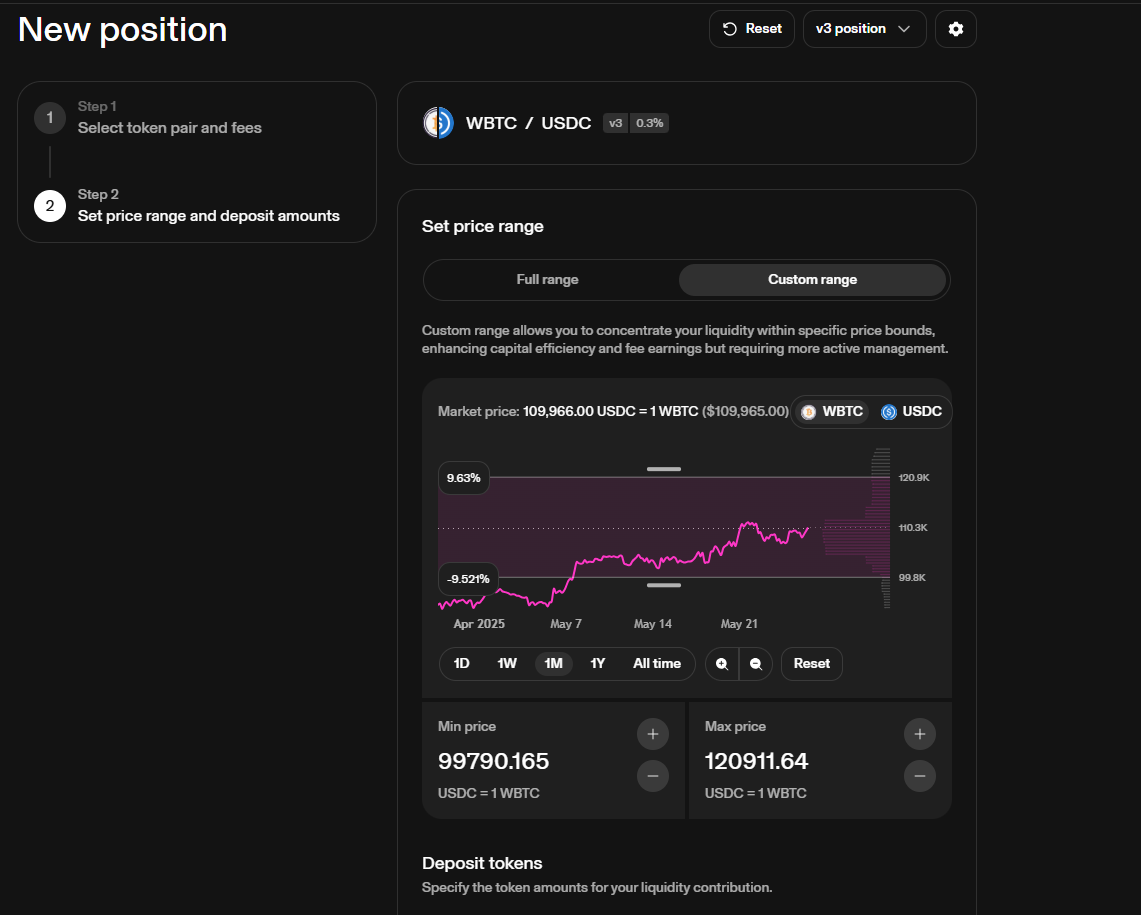This screenshot has height=915, width=1141.
Task: Click the 9.63% upper bound label
Action: (464, 478)
